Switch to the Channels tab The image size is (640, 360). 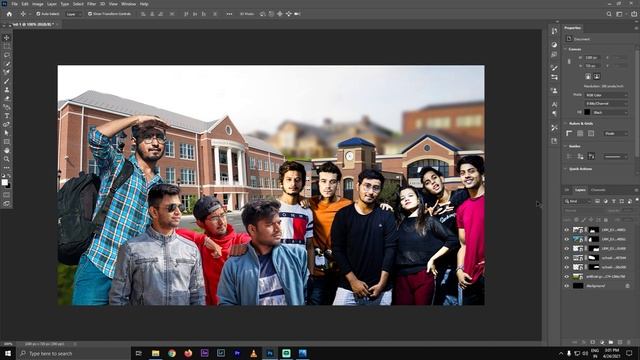coord(598,190)
